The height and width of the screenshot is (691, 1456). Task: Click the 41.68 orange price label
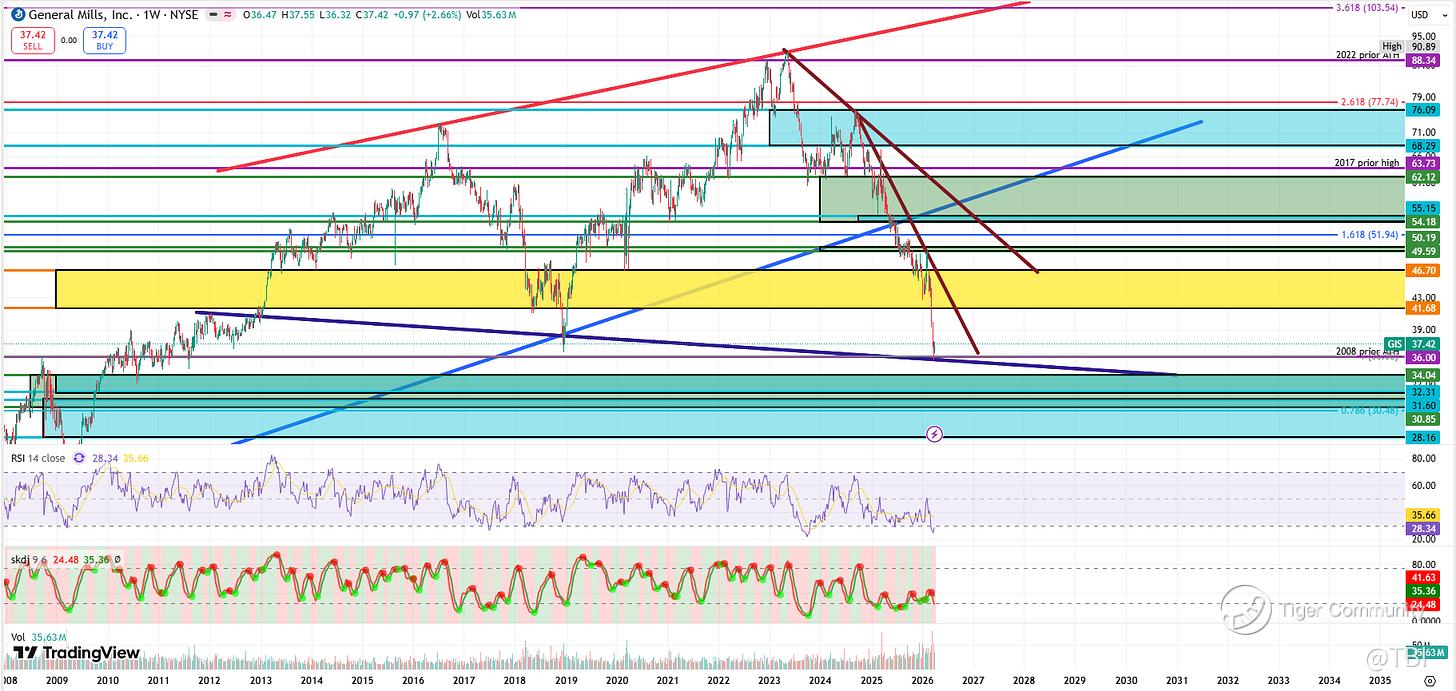point(1422,307)
